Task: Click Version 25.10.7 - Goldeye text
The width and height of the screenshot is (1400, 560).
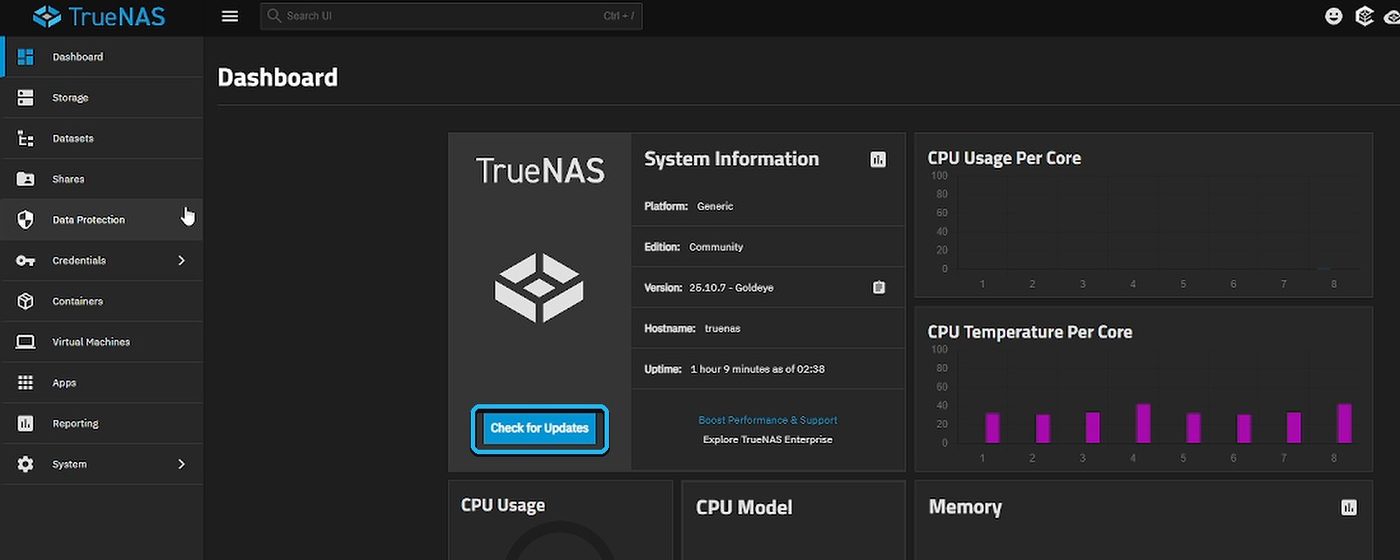Action: pyautogui.click(x=708, y=288)
